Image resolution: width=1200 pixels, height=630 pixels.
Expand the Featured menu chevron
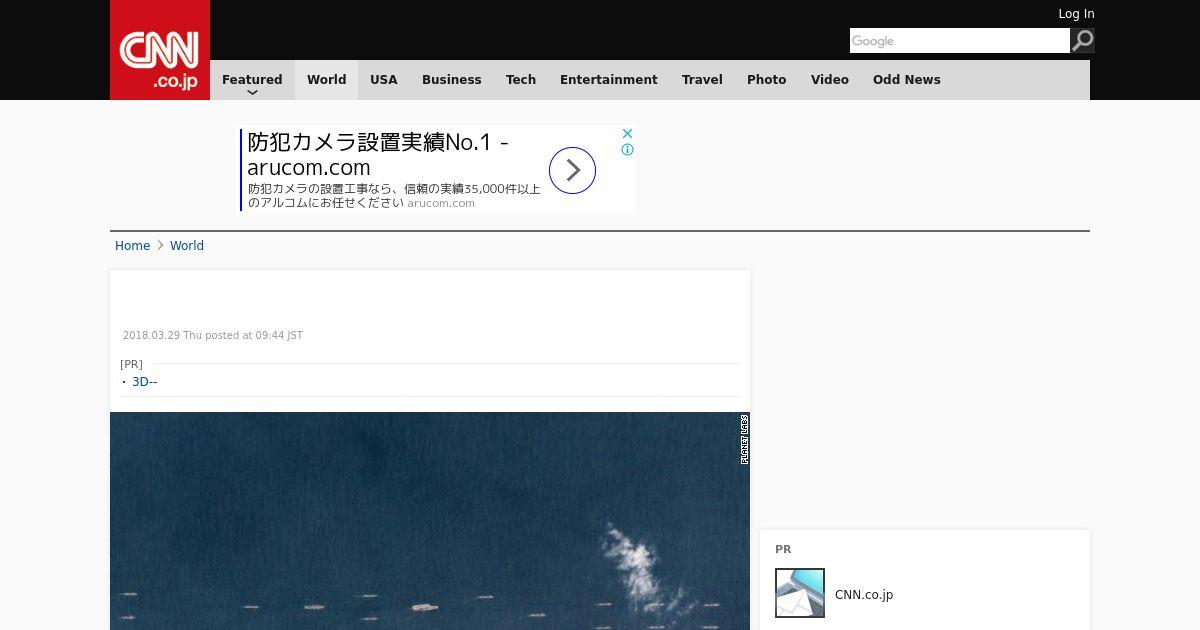pos(252,93)
